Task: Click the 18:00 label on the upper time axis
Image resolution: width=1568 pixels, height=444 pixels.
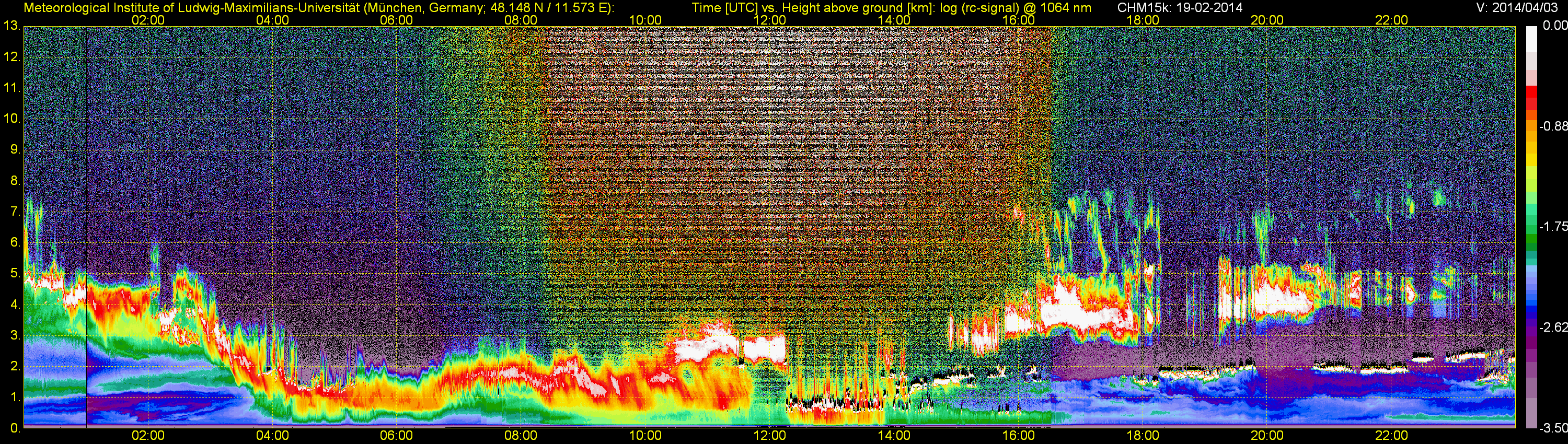Action: click(1143, 20)
